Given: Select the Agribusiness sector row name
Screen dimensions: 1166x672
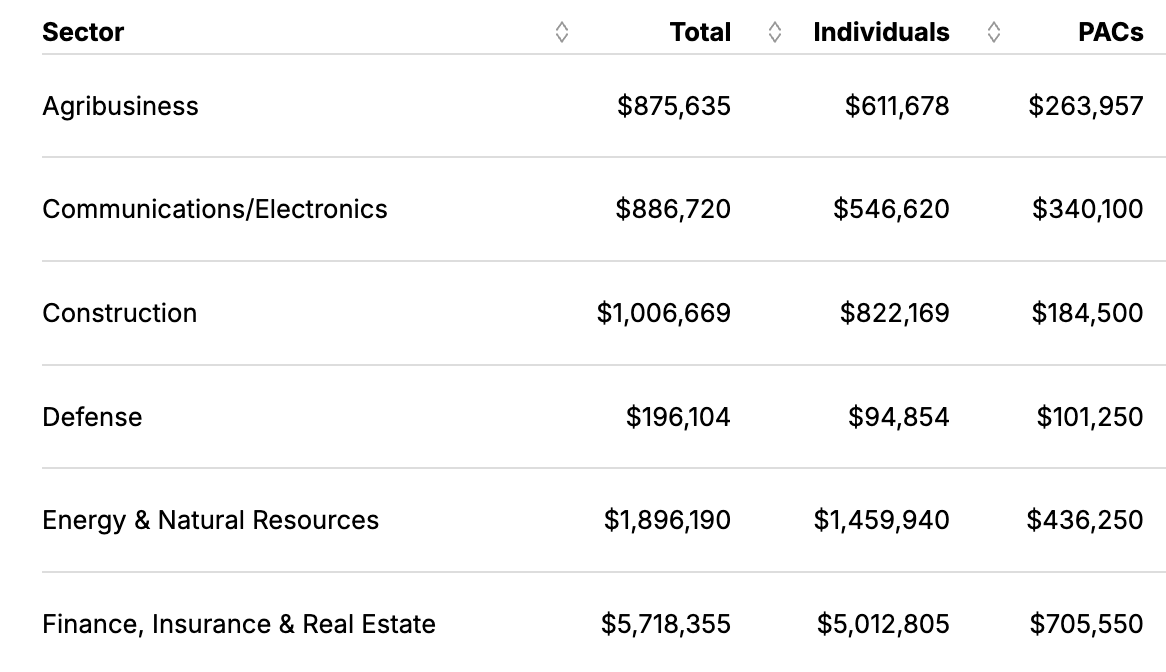Looking at the screenshot, I should coord(120,106).
